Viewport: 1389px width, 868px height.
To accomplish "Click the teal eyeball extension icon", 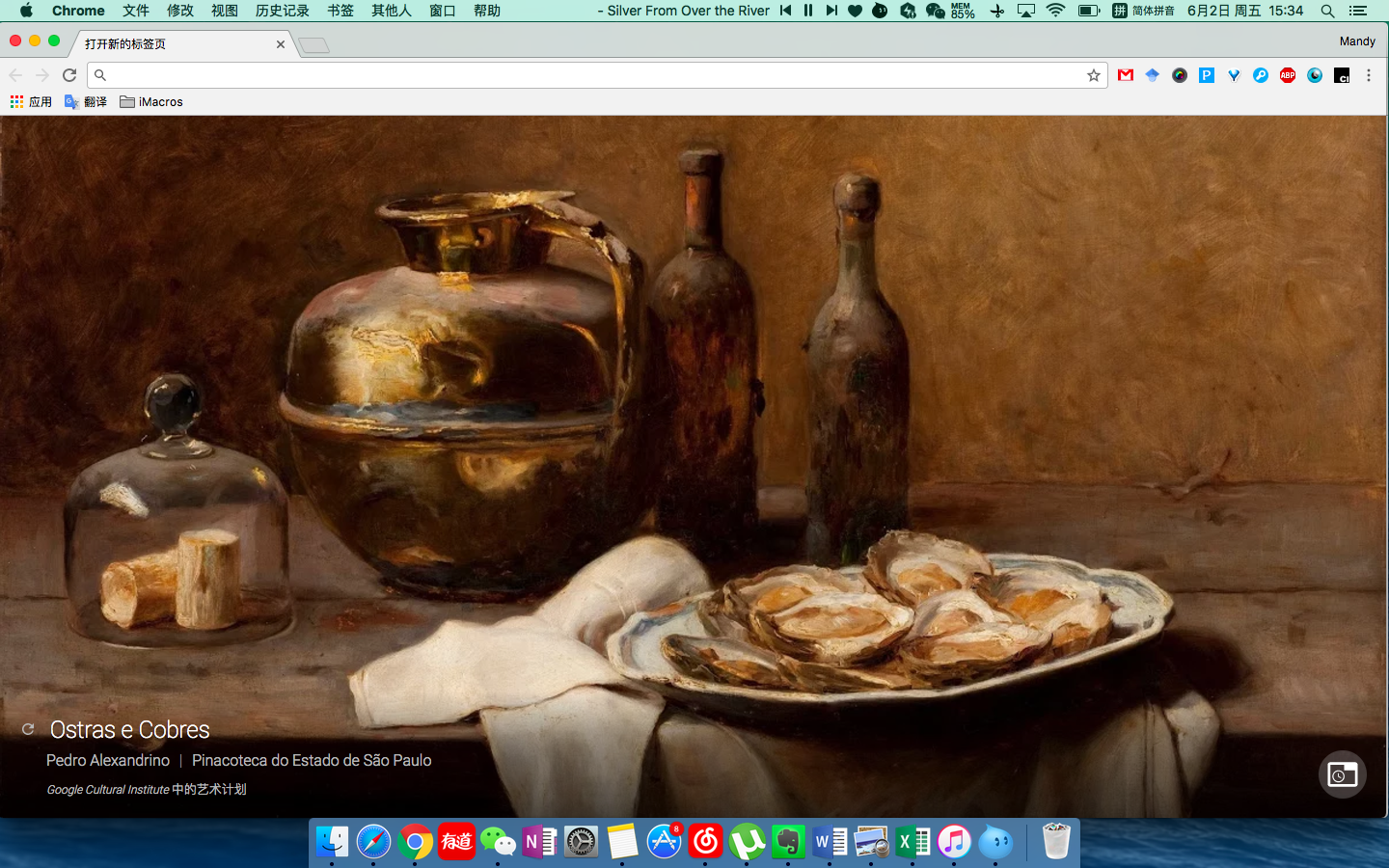I will [x=1315, y=75].
